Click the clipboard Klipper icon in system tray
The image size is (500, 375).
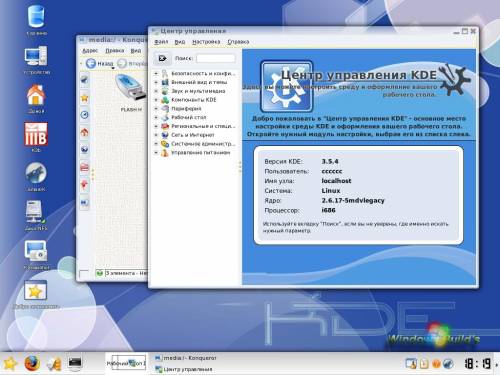tap(424, 363)
